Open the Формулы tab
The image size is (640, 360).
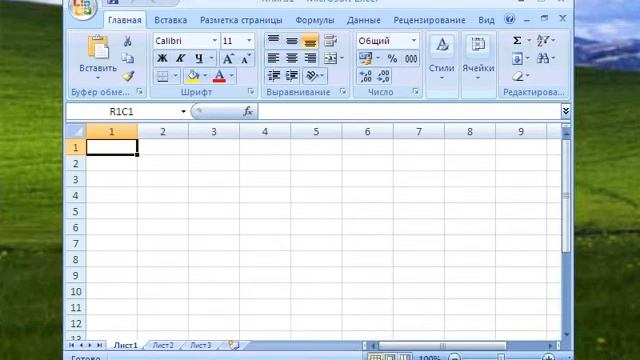315,20
